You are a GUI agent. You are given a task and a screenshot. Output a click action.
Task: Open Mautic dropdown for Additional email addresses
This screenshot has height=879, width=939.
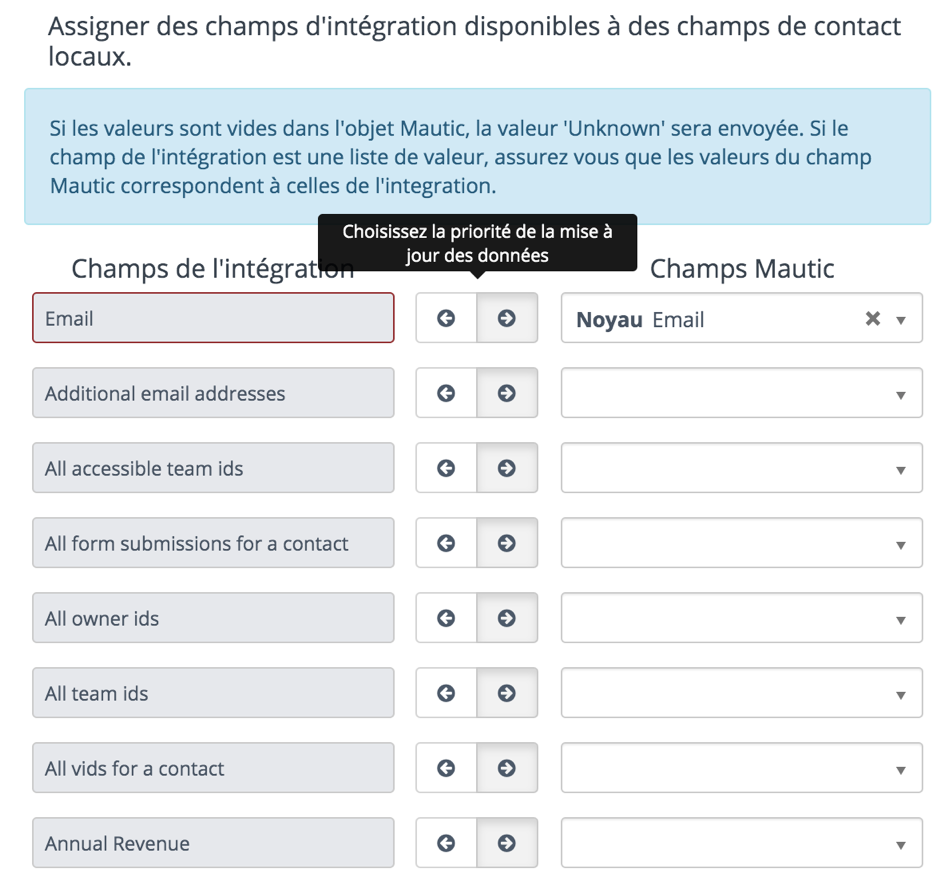741,393
